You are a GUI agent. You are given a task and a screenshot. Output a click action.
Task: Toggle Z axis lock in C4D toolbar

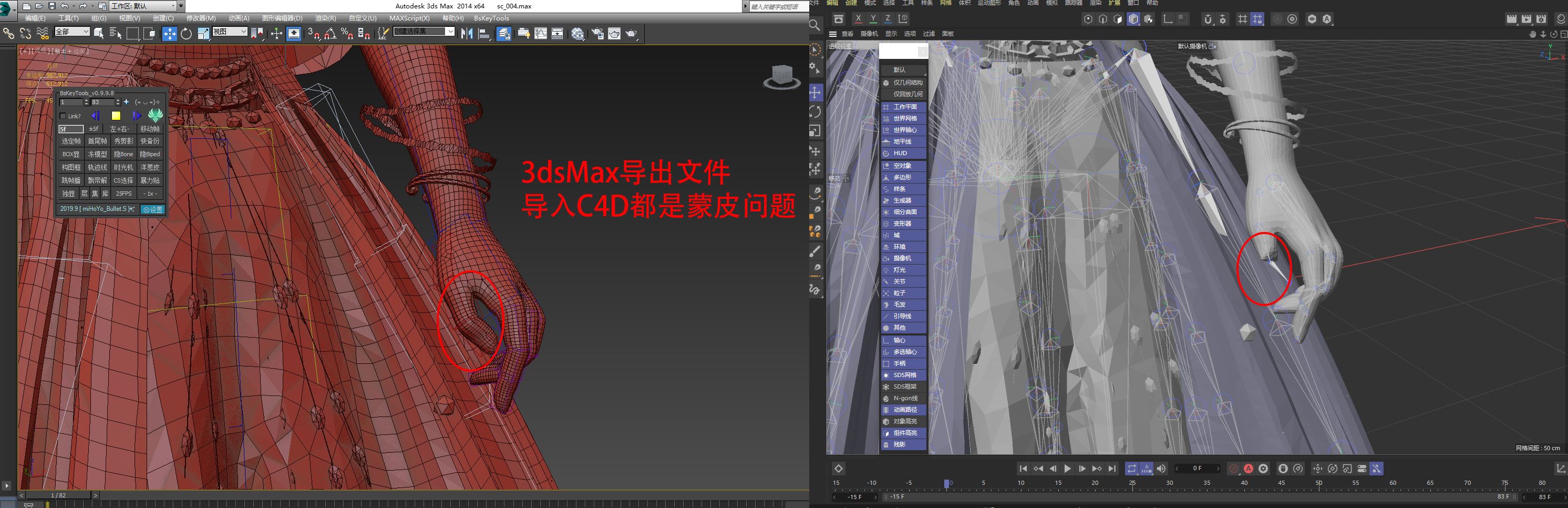(888, 19)
